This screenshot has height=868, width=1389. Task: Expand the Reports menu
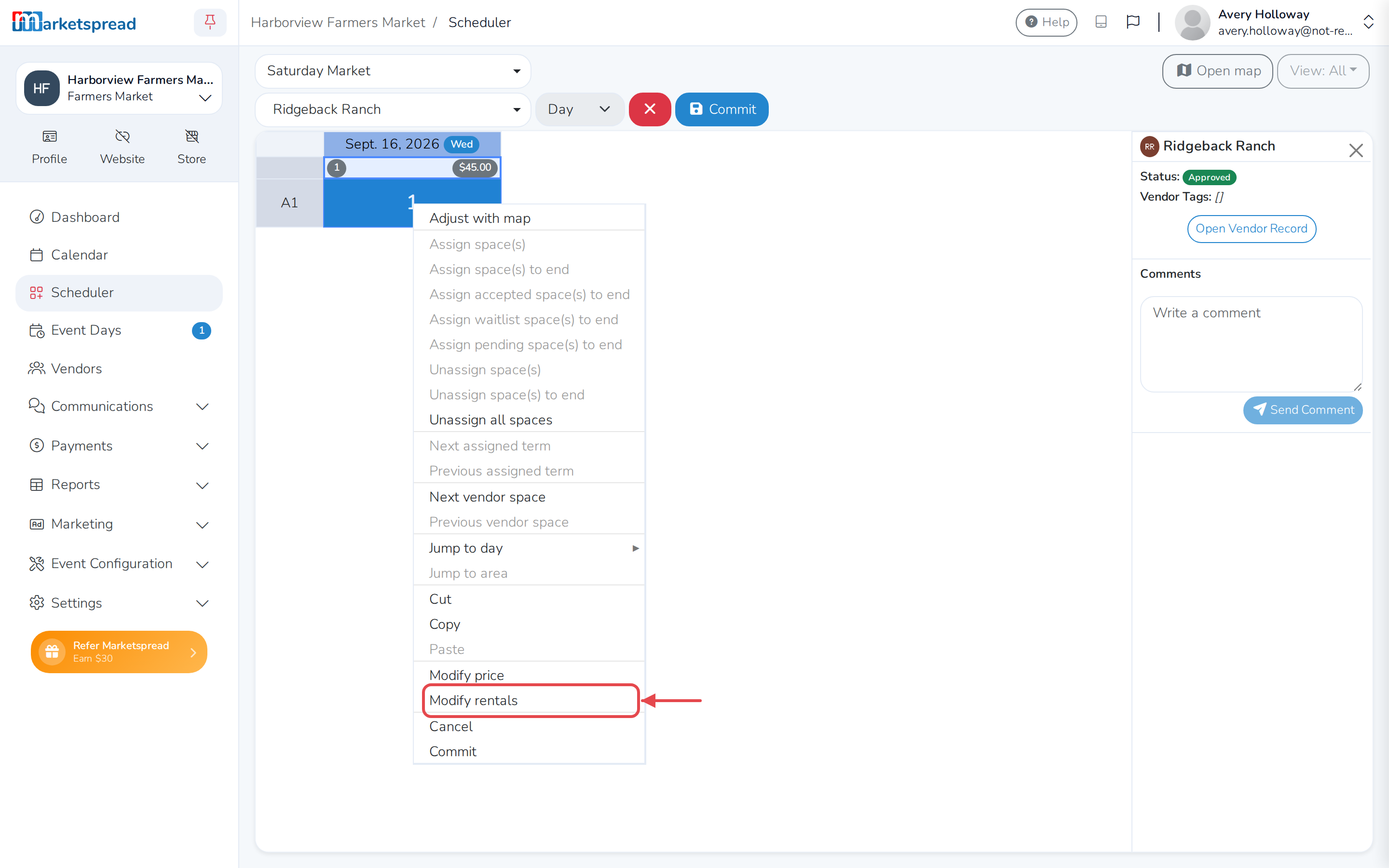click(x=119, y=485)
